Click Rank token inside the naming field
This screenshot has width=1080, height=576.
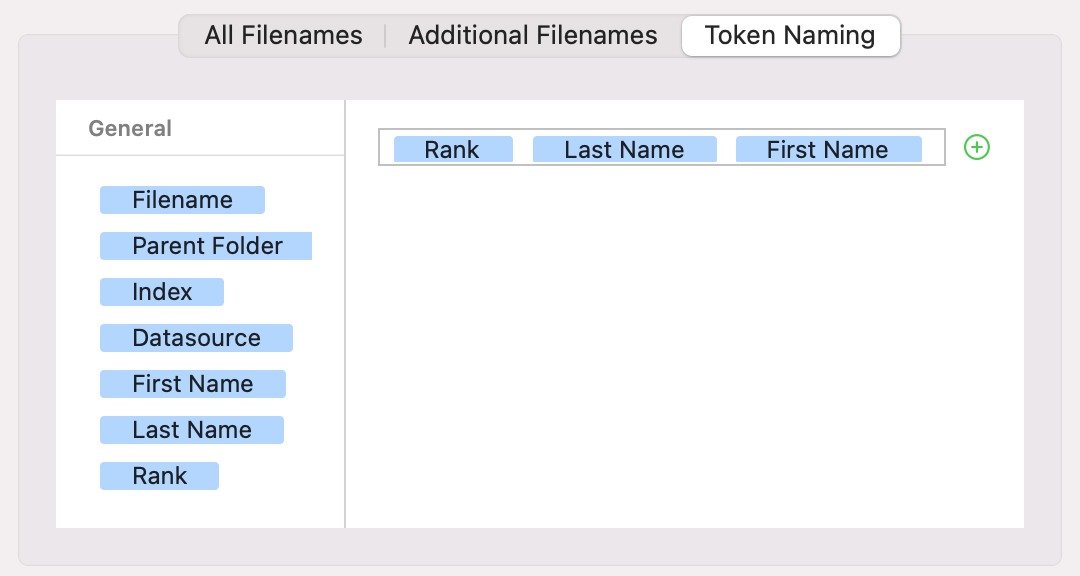[453, 150]
